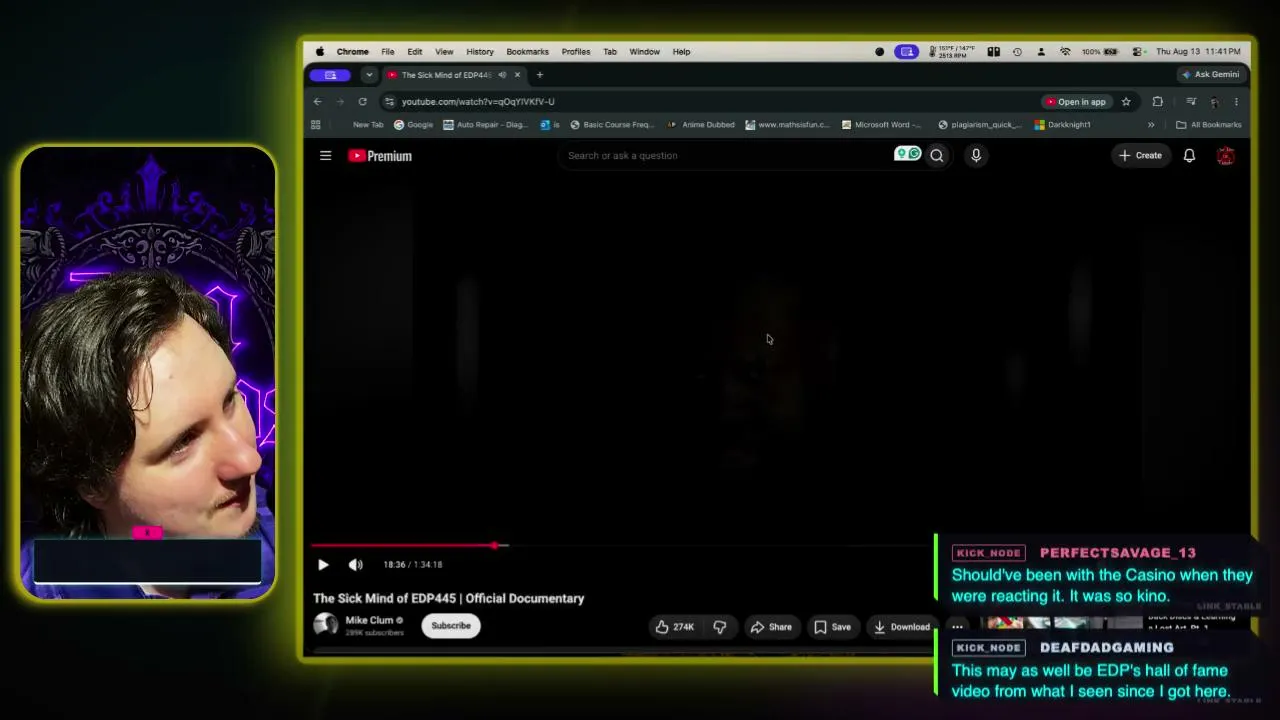The height and width of the screenshot is (720, 1280).
Task: Open the plagiarism_quick bookmark
Action: tap(980, 125)
